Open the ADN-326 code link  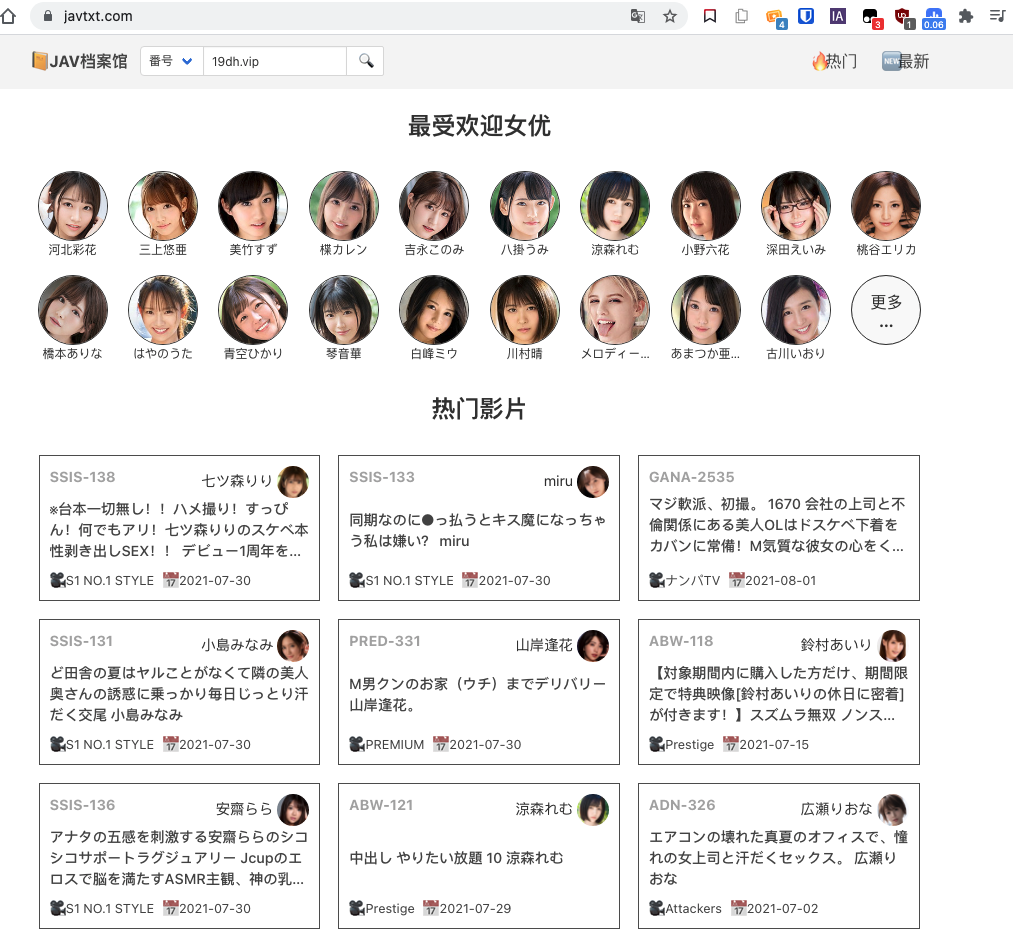682,805
